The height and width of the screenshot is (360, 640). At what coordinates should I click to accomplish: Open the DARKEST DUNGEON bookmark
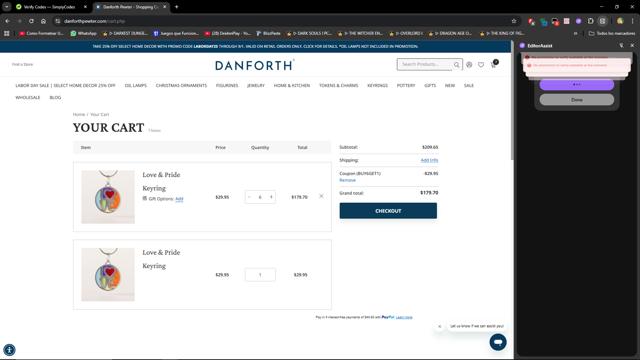pos(124,33)
